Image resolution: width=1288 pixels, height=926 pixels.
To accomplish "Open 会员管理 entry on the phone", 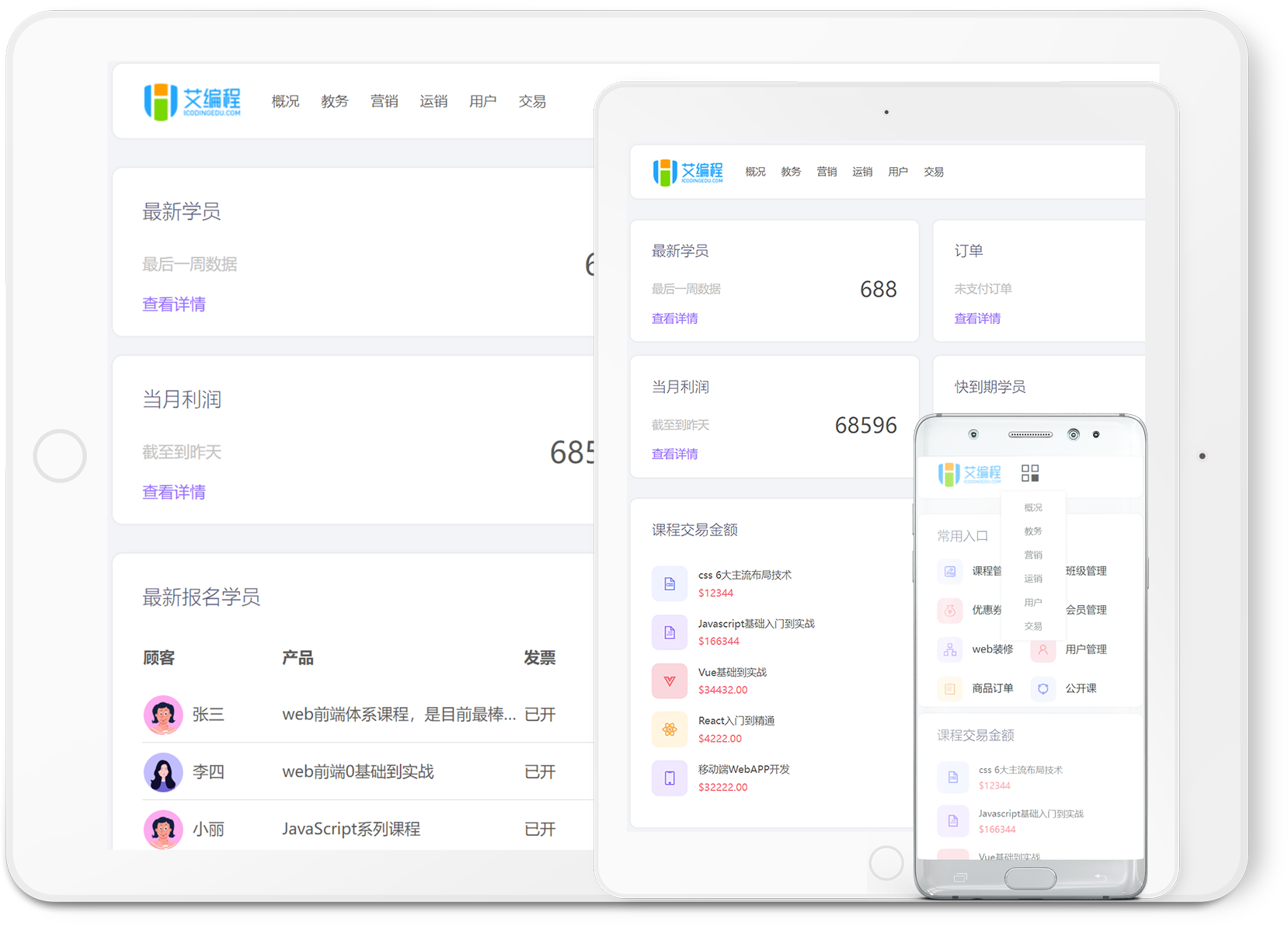I will point(1086,610).
